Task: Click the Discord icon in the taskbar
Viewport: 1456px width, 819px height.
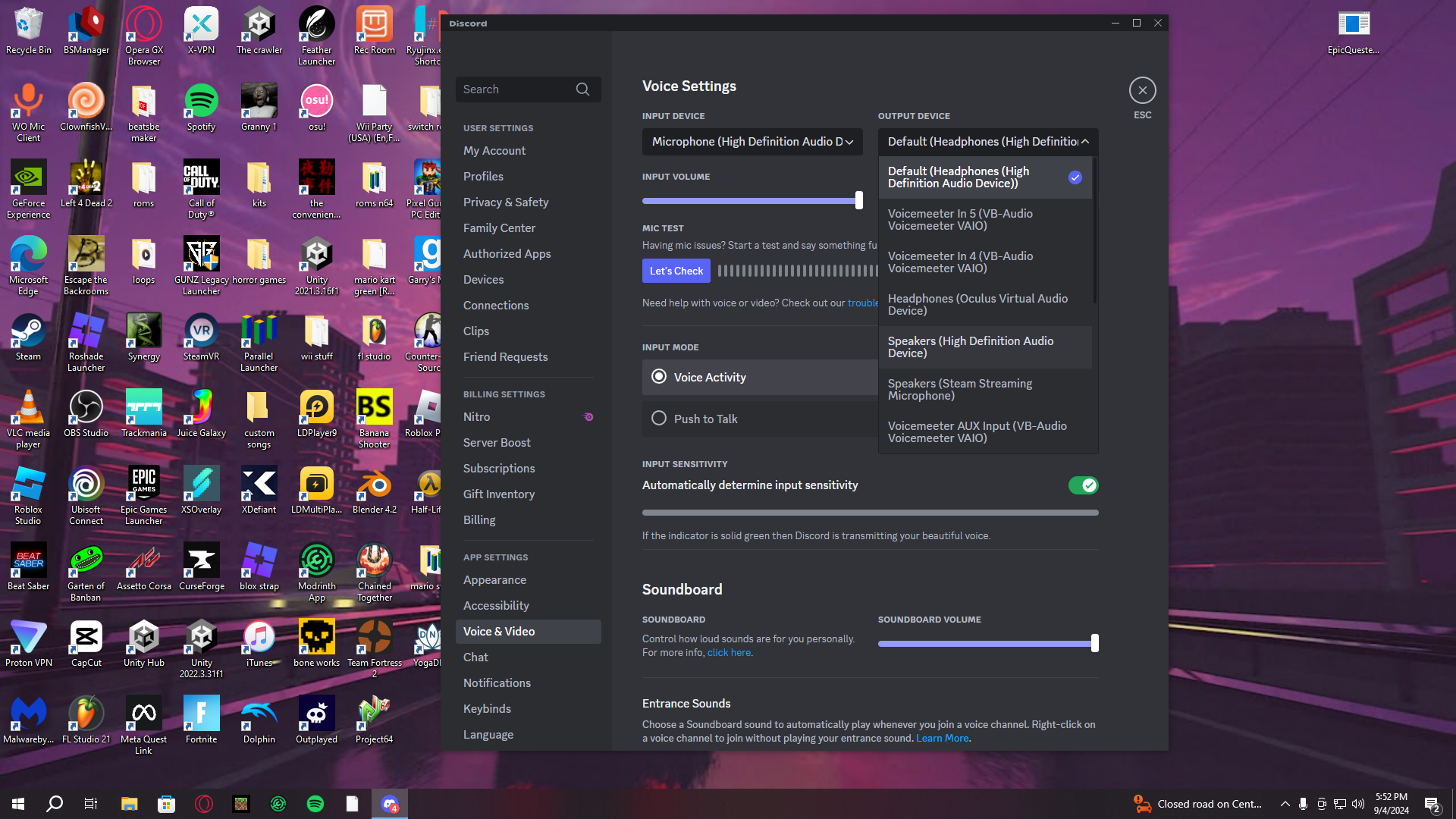Action: [390, 804]
